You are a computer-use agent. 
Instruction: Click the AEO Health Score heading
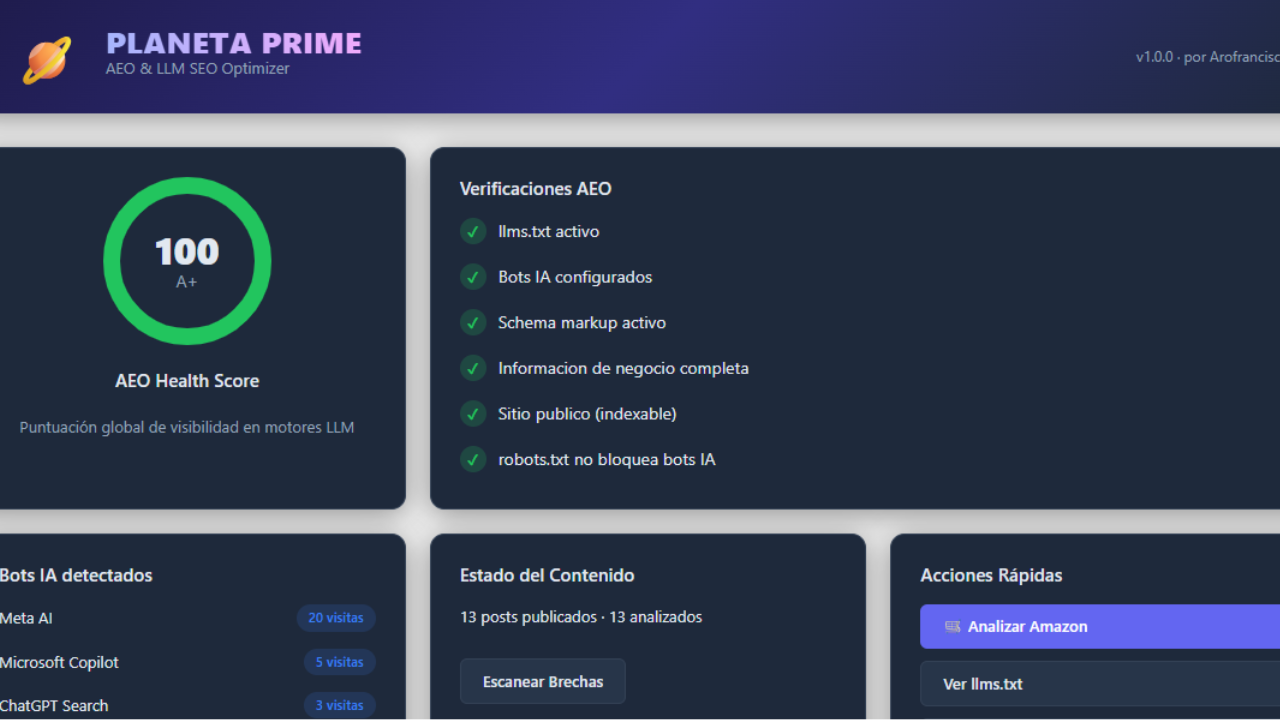187,381
